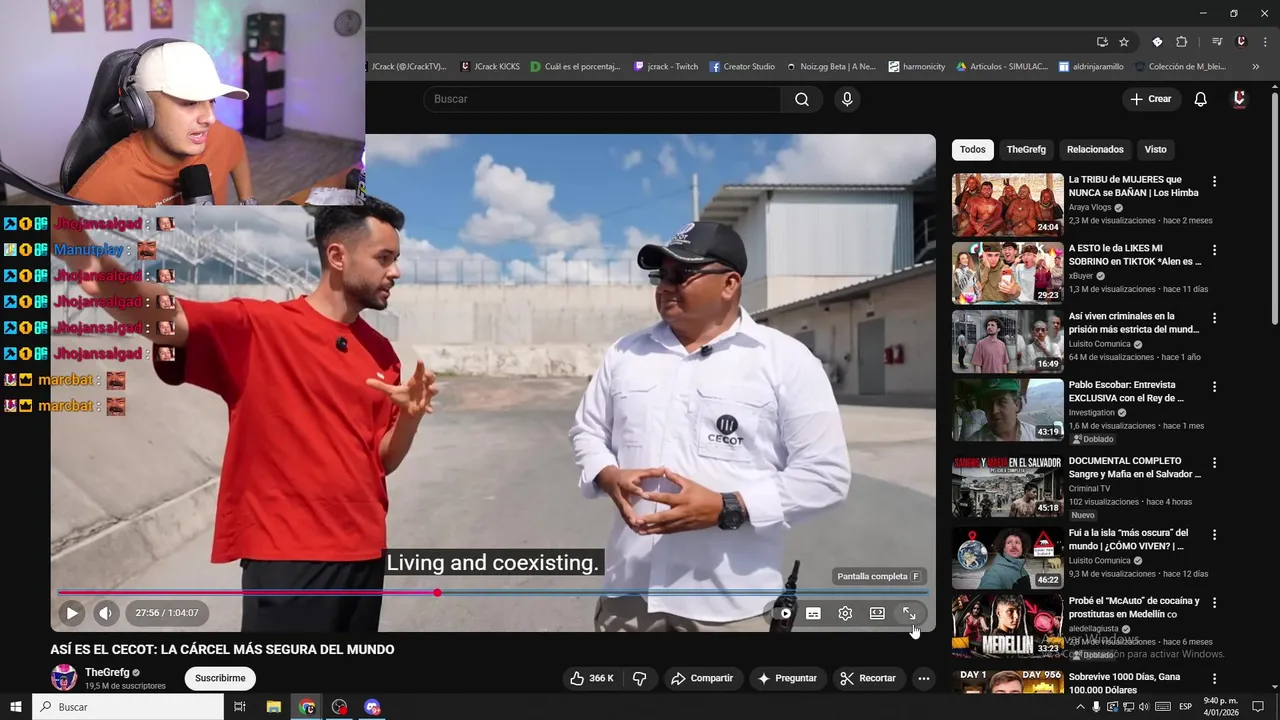Click the magnifier search button
Image resolution: width=1280 pixels, height=720 pixels.
point(802,99)
